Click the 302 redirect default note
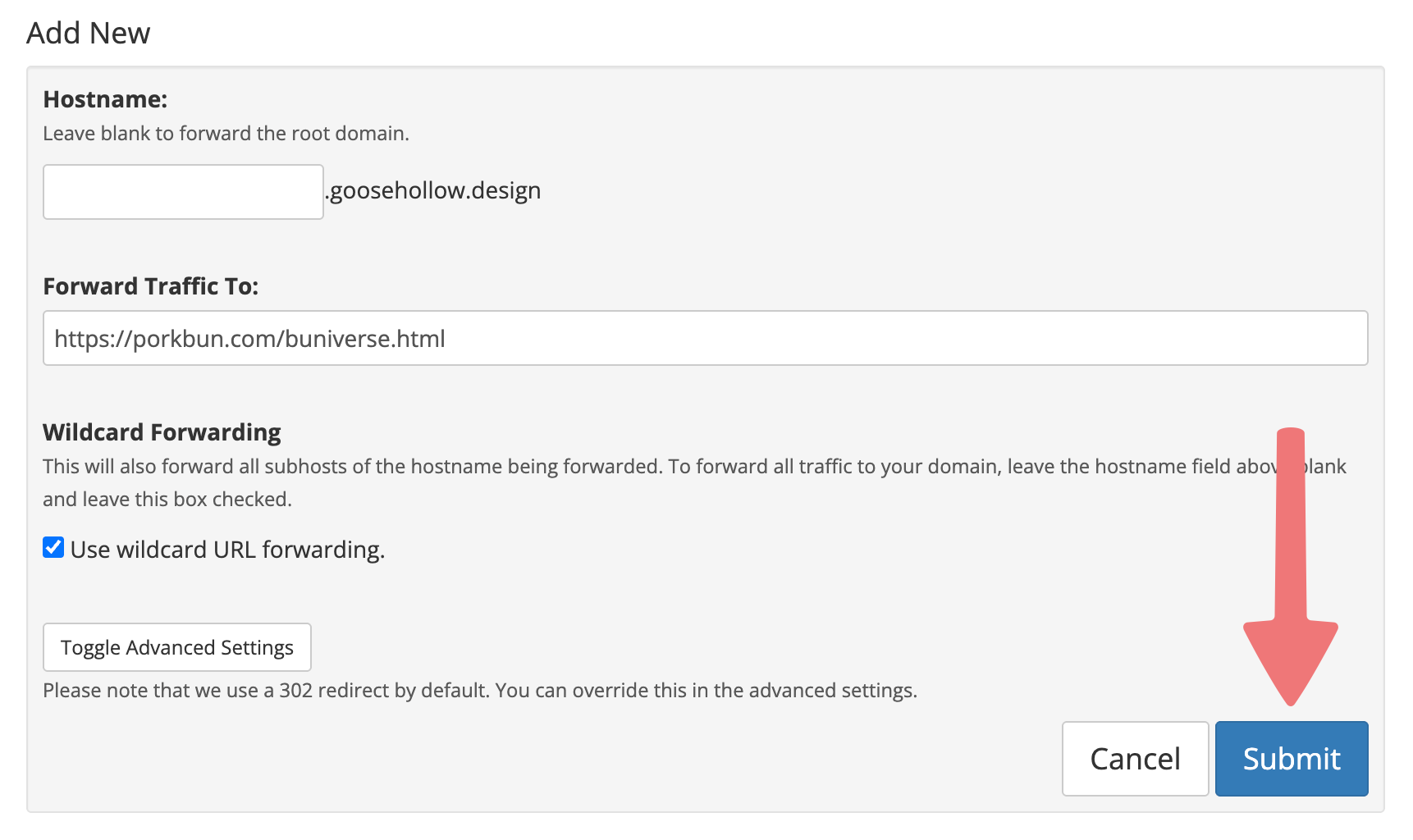 [x=479, y=691]
